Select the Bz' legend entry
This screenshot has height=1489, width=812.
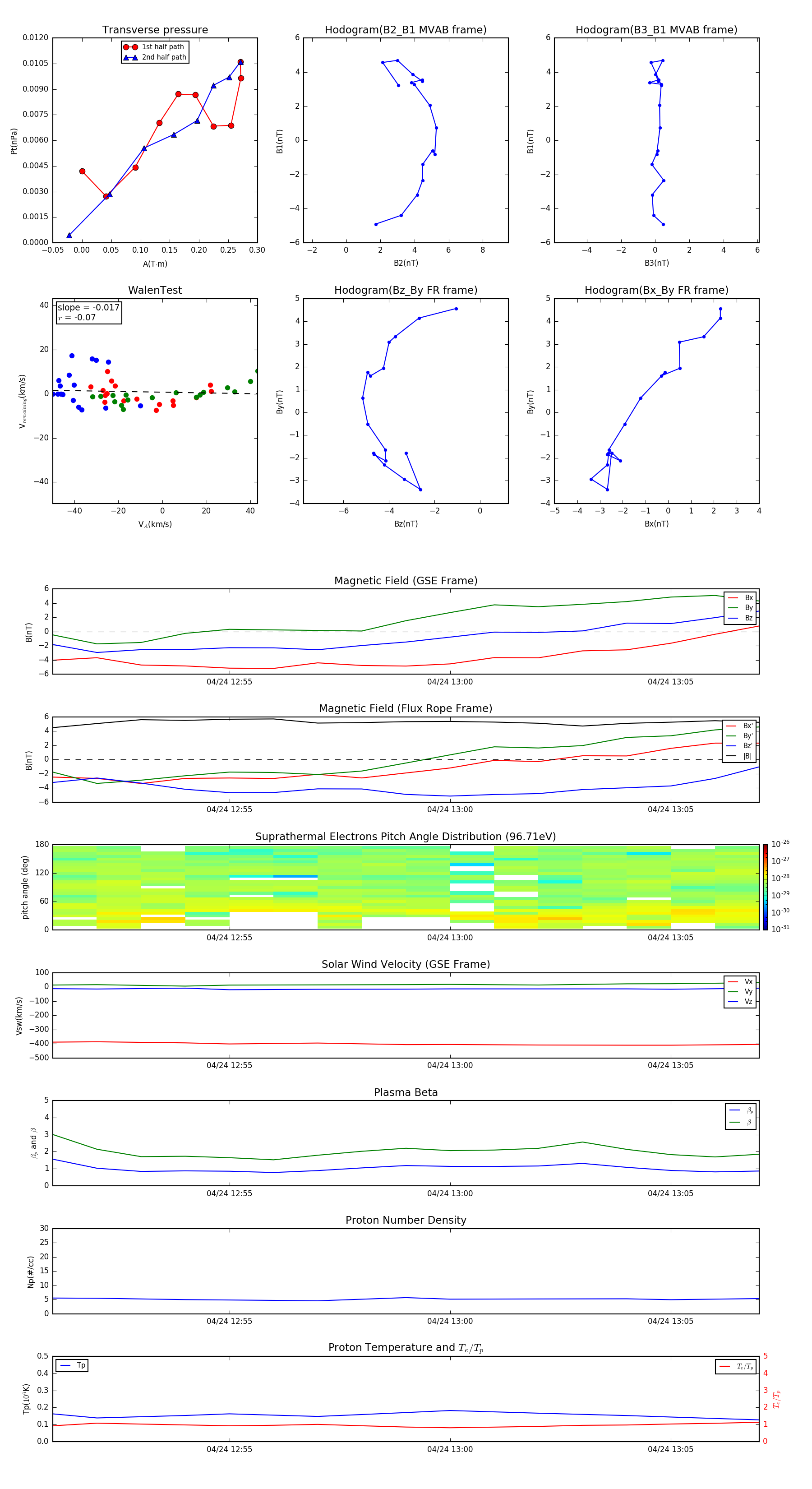pyautogui.click(x=740, y=746)
